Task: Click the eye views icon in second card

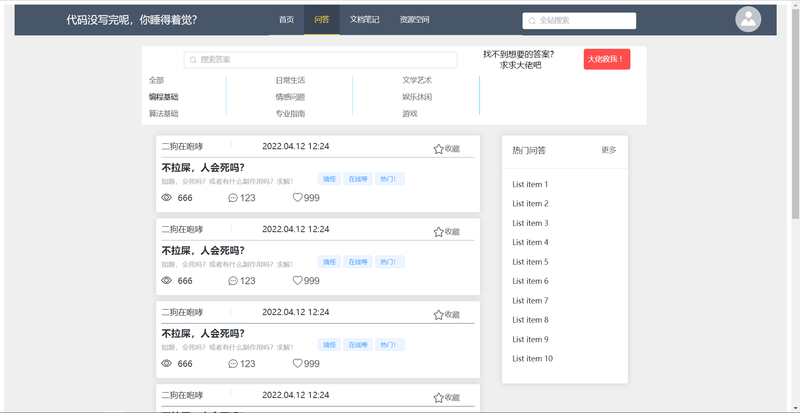Action: pos(166,280)
